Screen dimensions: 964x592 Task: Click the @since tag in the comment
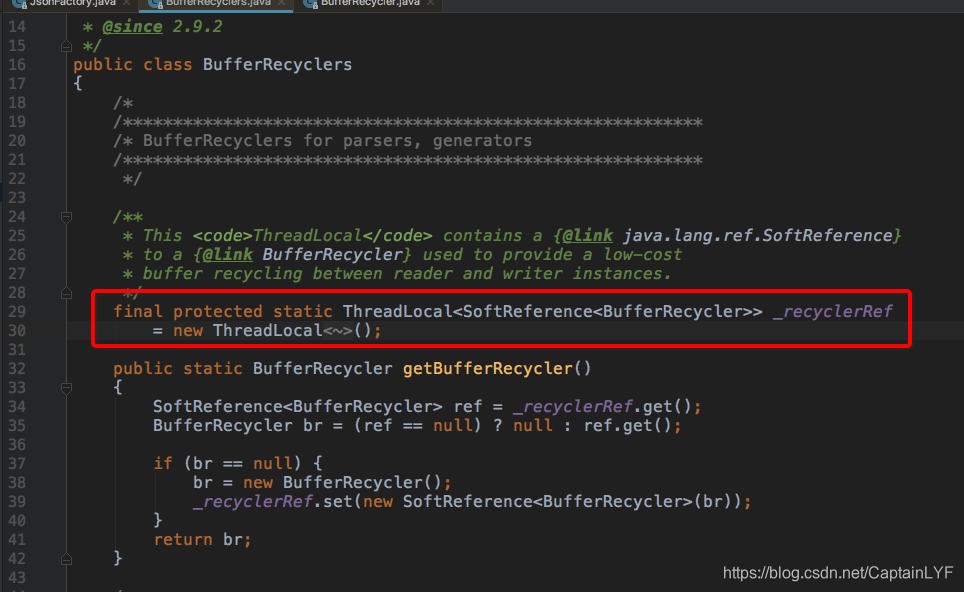coord(132,27)
